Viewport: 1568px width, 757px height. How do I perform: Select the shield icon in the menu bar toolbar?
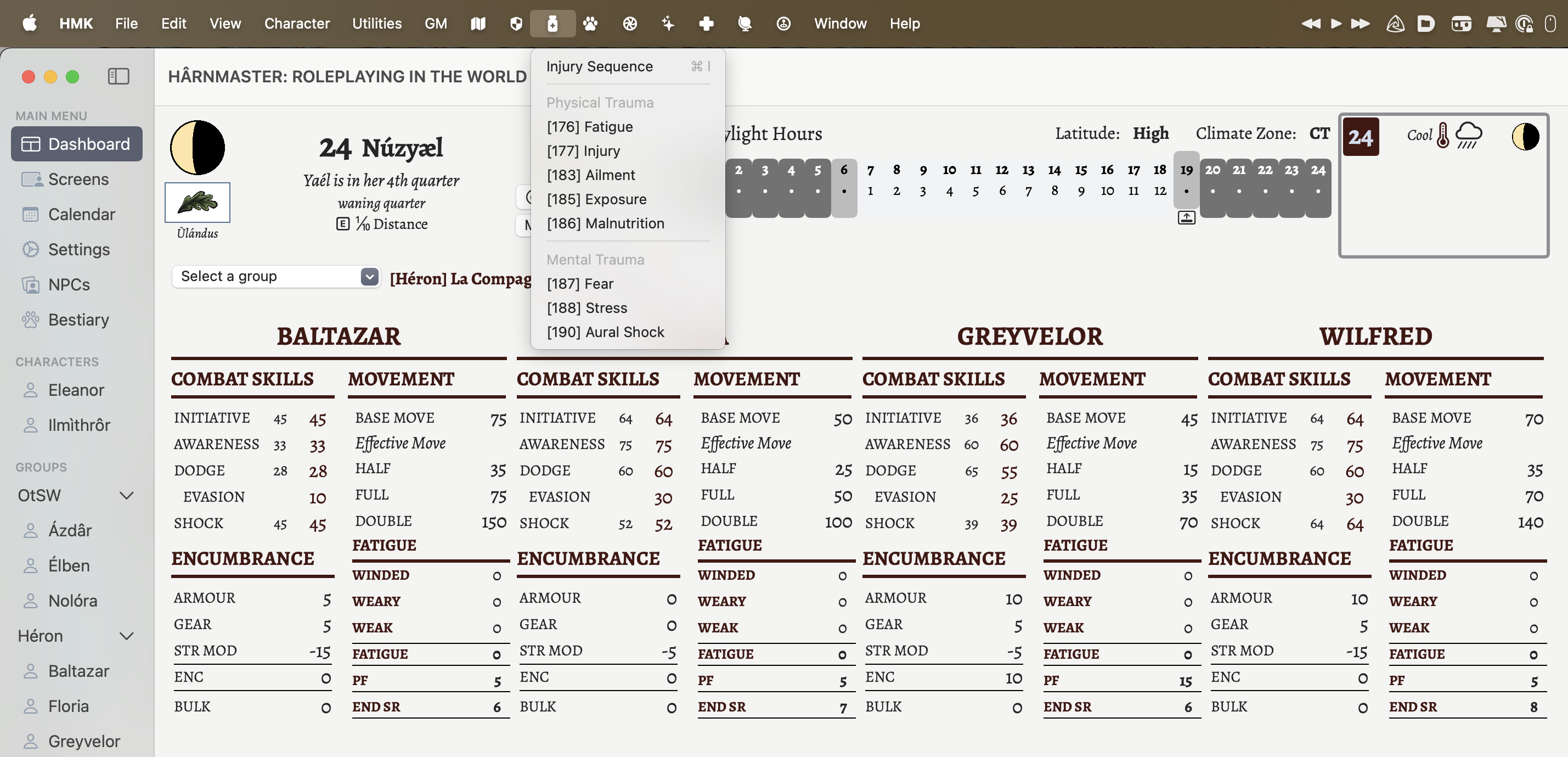point(516,23)
